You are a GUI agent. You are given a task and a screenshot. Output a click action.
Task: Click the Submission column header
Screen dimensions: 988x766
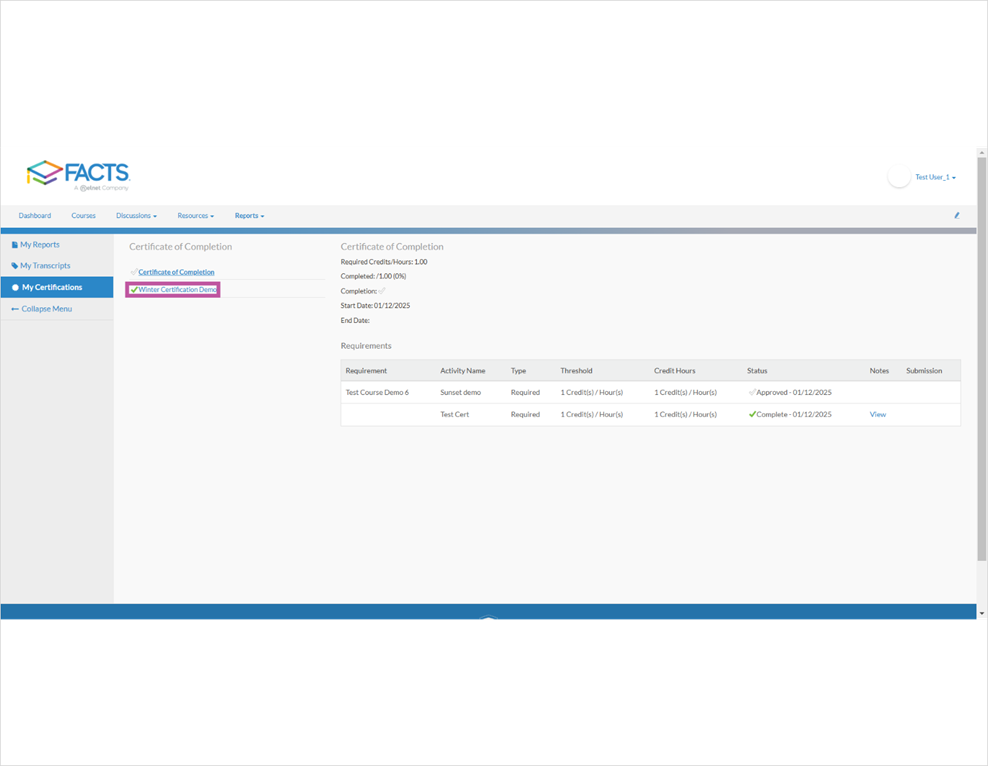click(x=924, y=371)
